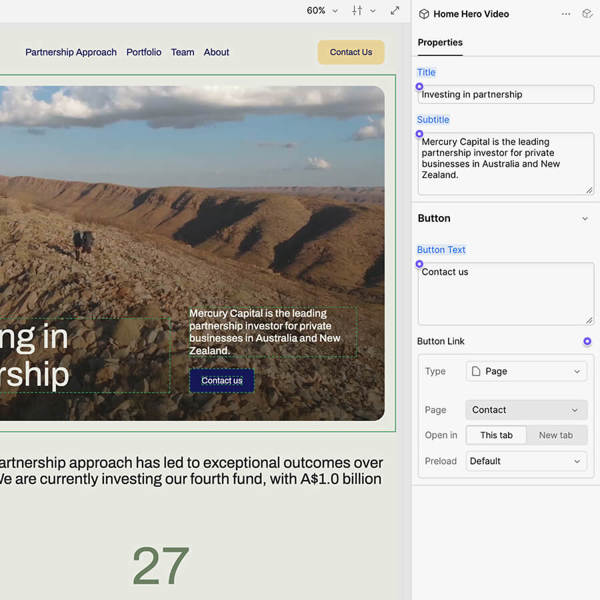Image resolution: width=600 pixels, height=600 pixels.
Task: Click the Button Text label link
Action: (441, 250)
